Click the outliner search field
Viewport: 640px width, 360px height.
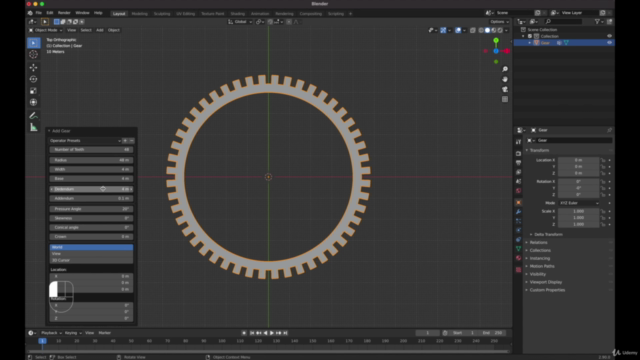point(564,22)
